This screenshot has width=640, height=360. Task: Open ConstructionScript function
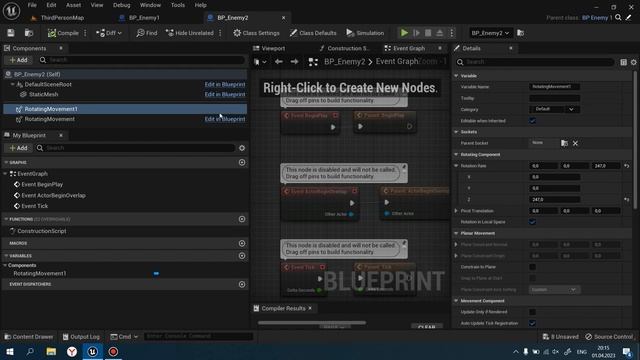[41, 231]
